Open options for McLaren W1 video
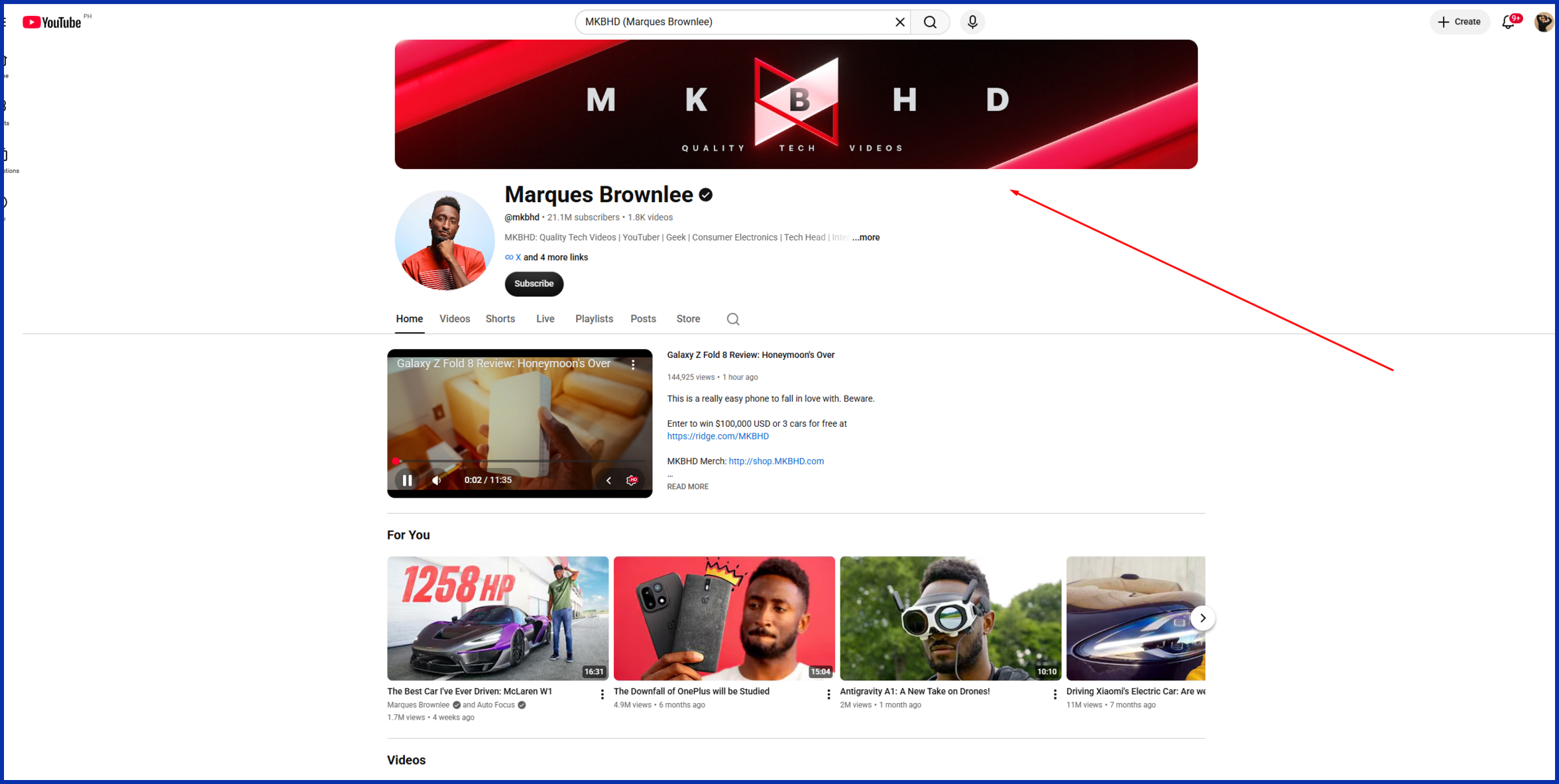Screen dimensions: 1559x784 tap(602, 694)
